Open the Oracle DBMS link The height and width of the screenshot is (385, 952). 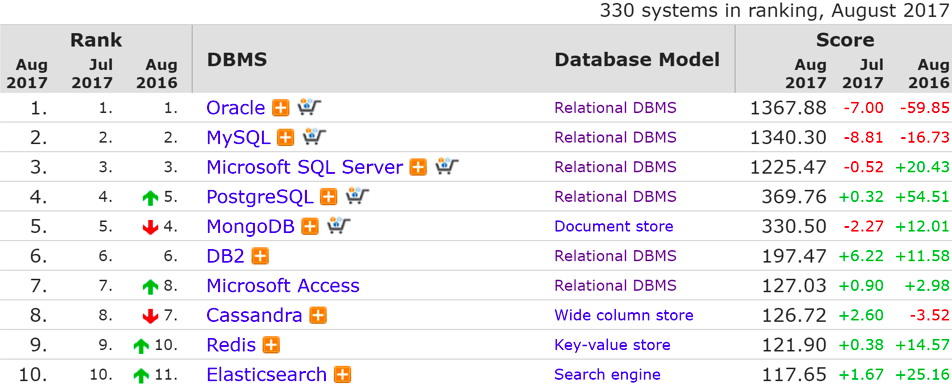pyautogui.click(x=236, y=108)
